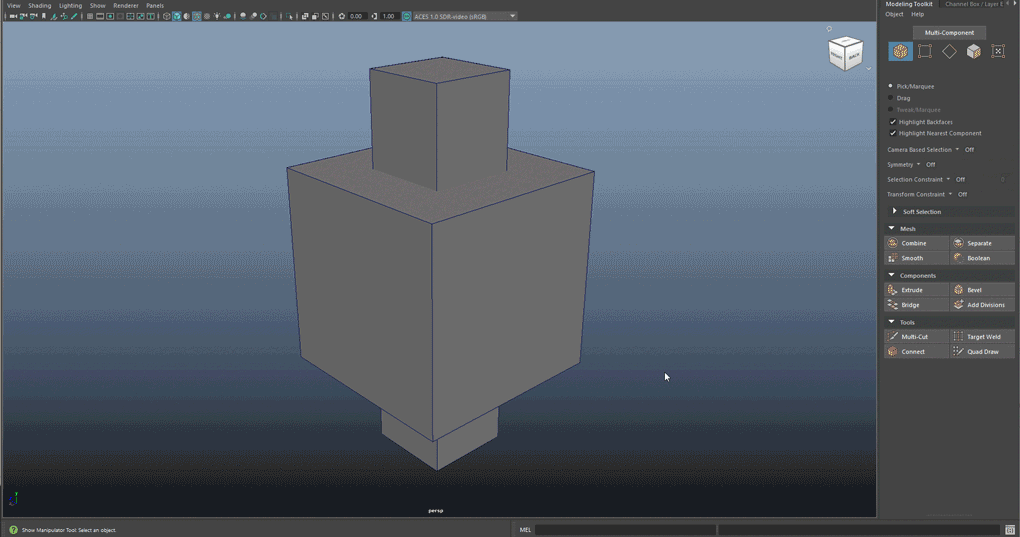Image resolution: width=1020 pixels, height=537 pixels.
Task: Toggle wireframe on shaded icon
Action: click(197, 16)
